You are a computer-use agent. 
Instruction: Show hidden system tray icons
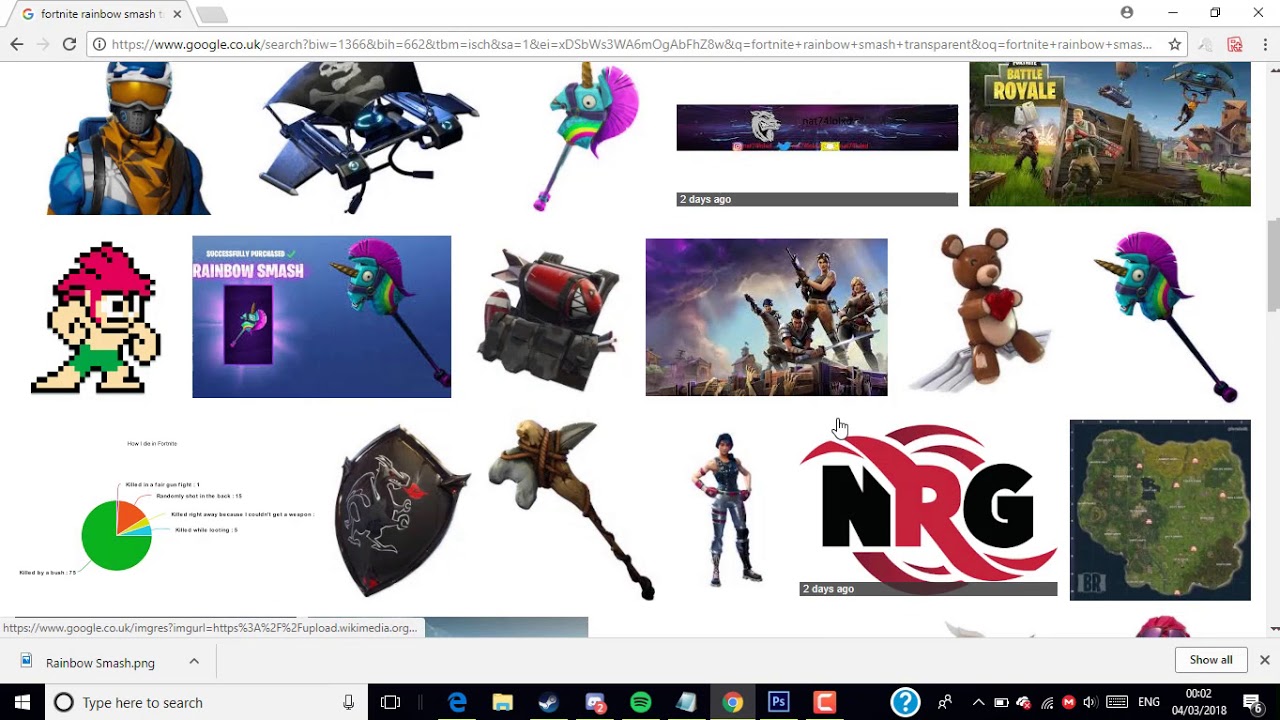coord(978,702)
